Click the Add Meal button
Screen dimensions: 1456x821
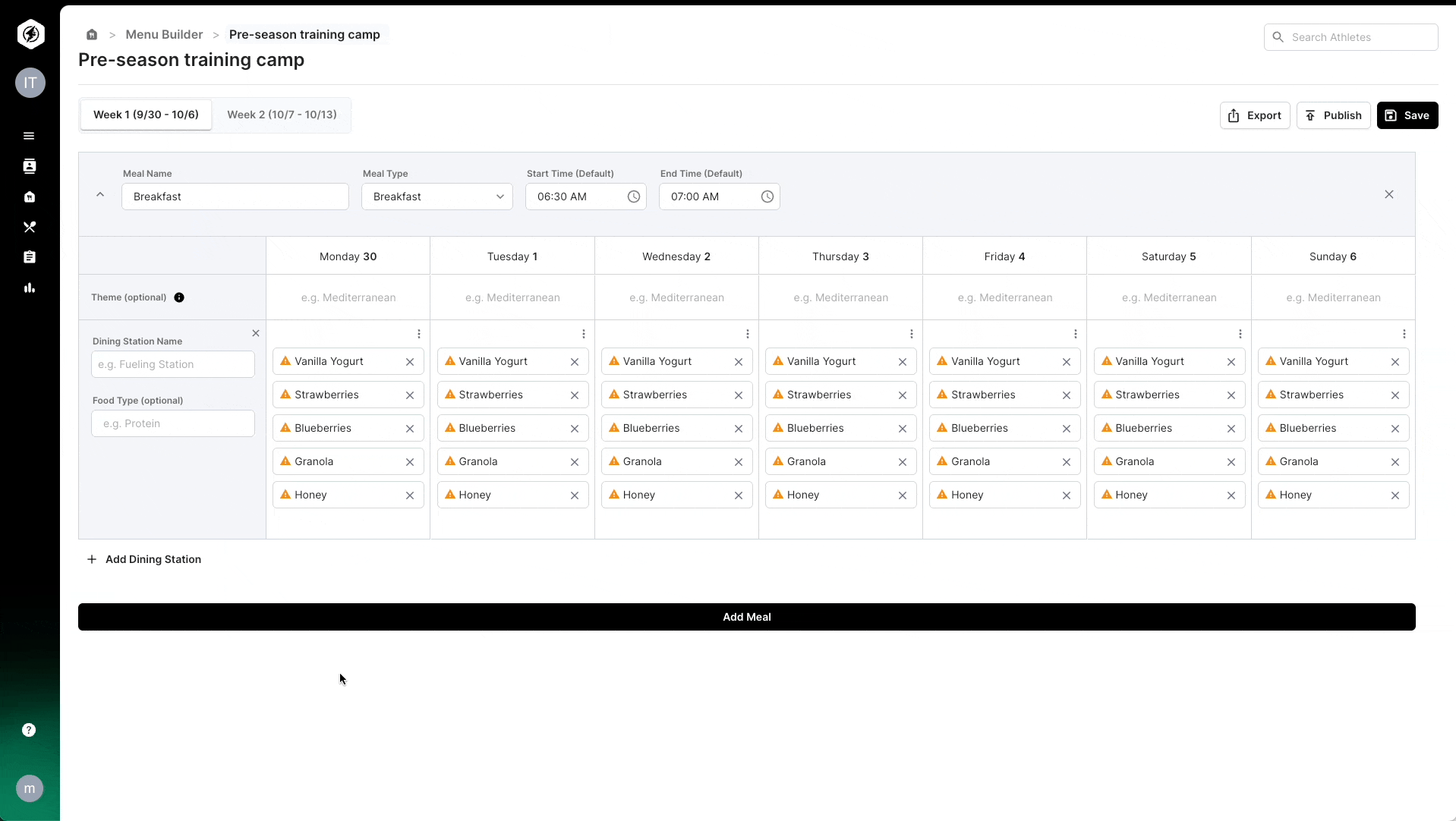coord(746,617)
